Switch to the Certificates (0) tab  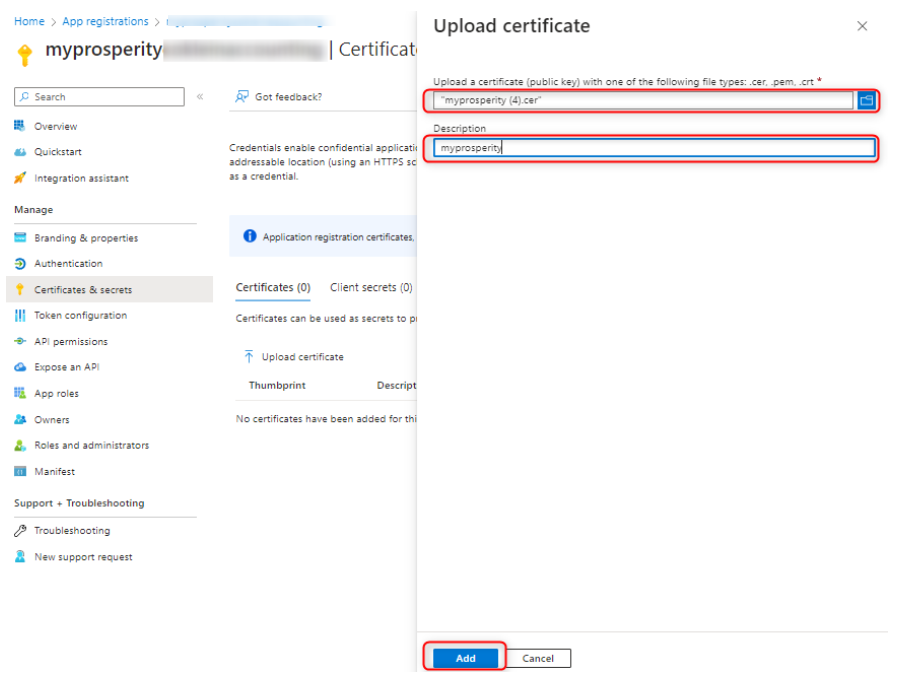coord(273,288)
